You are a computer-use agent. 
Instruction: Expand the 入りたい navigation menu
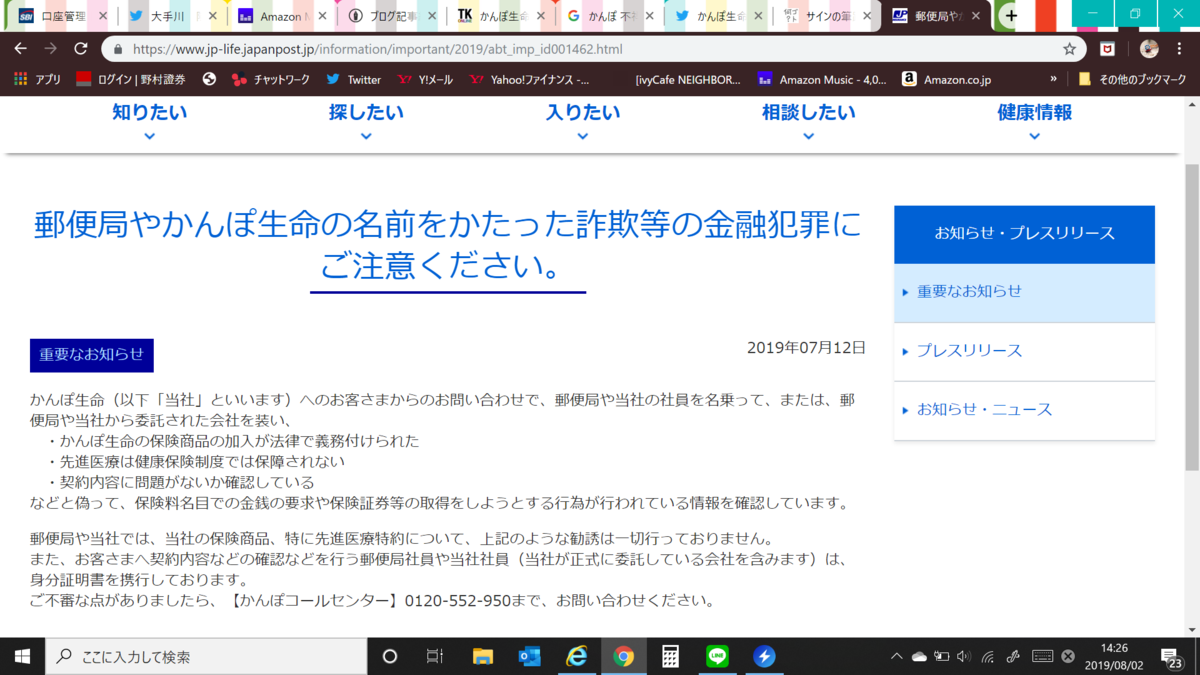point(583,122)
